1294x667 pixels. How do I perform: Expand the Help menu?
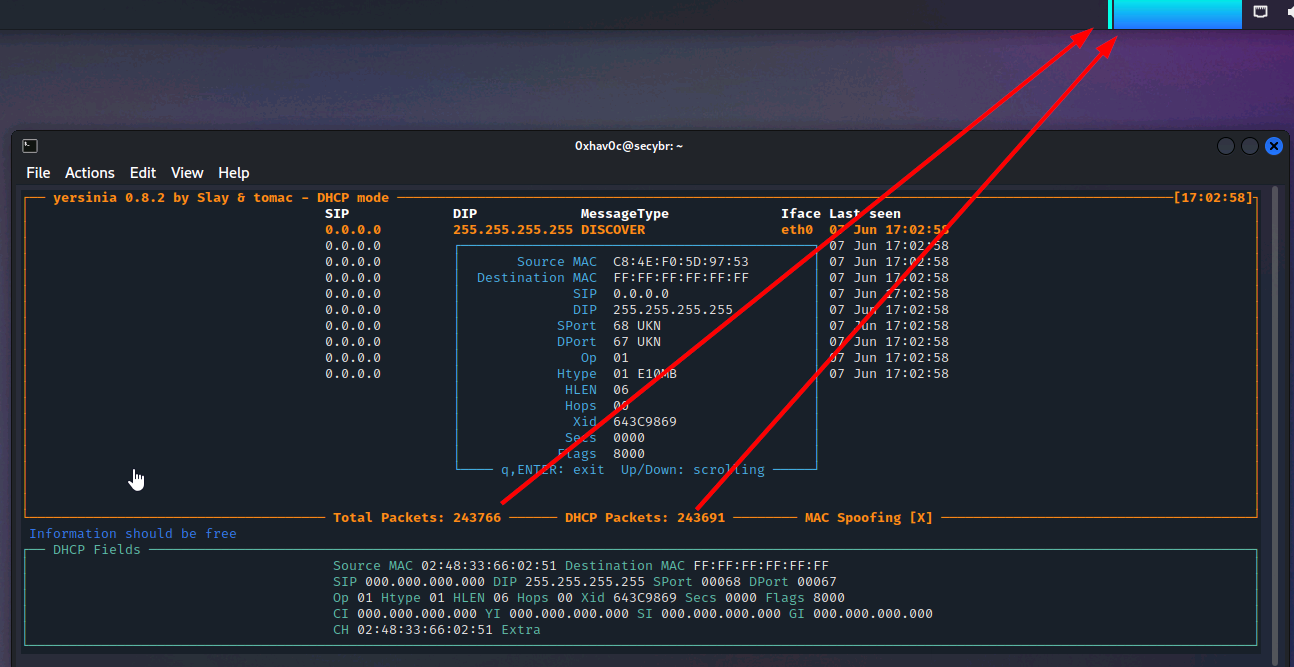[x=234, y=173]
